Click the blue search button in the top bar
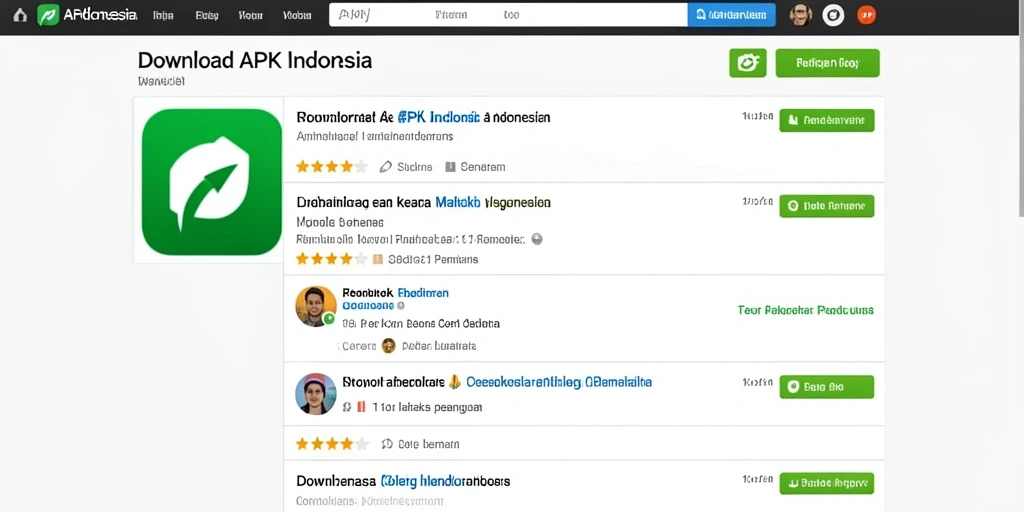This screenshot has height=512, width=1024. 731,14
